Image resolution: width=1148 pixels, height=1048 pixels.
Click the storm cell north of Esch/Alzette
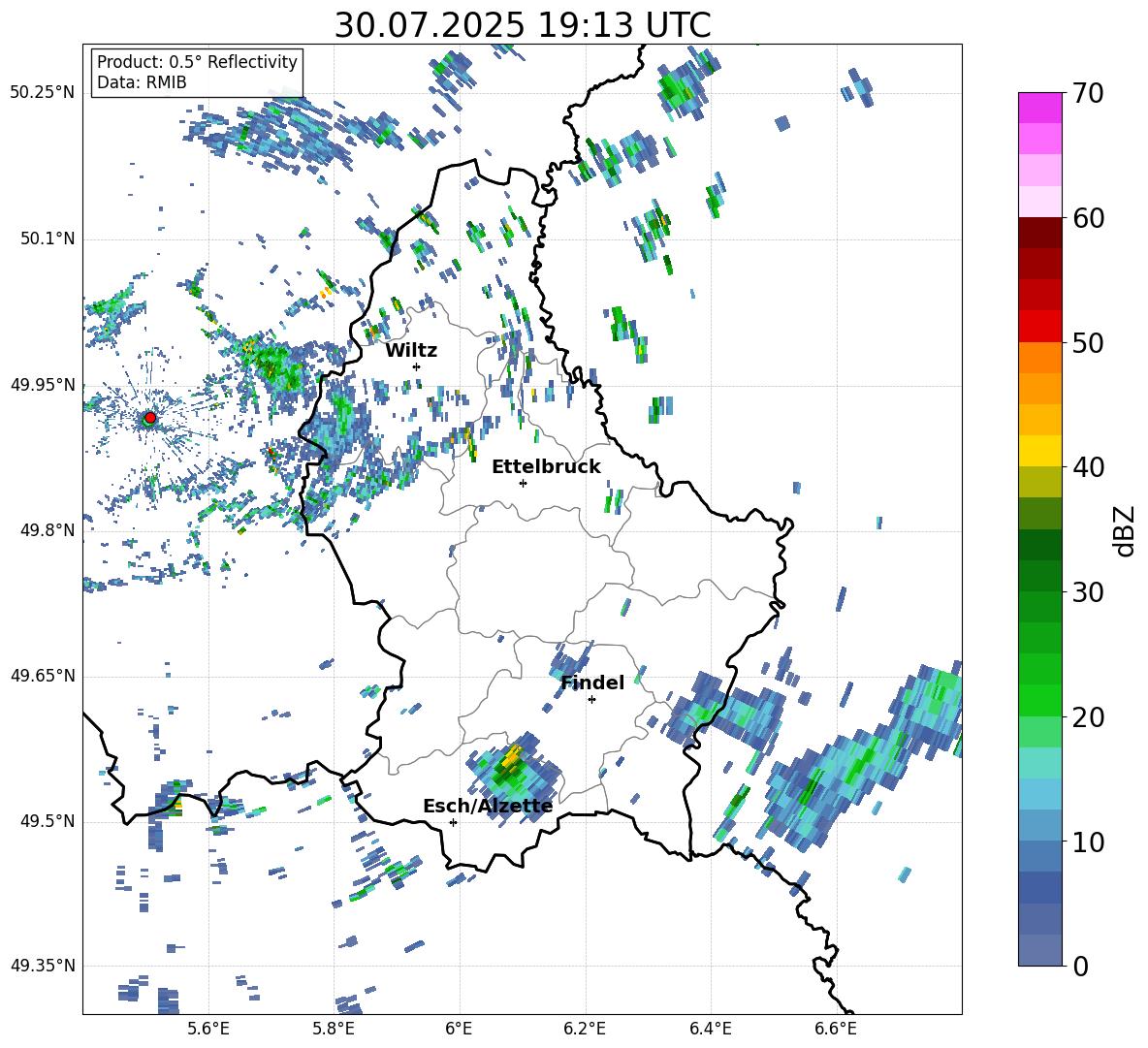pos(514,778)
